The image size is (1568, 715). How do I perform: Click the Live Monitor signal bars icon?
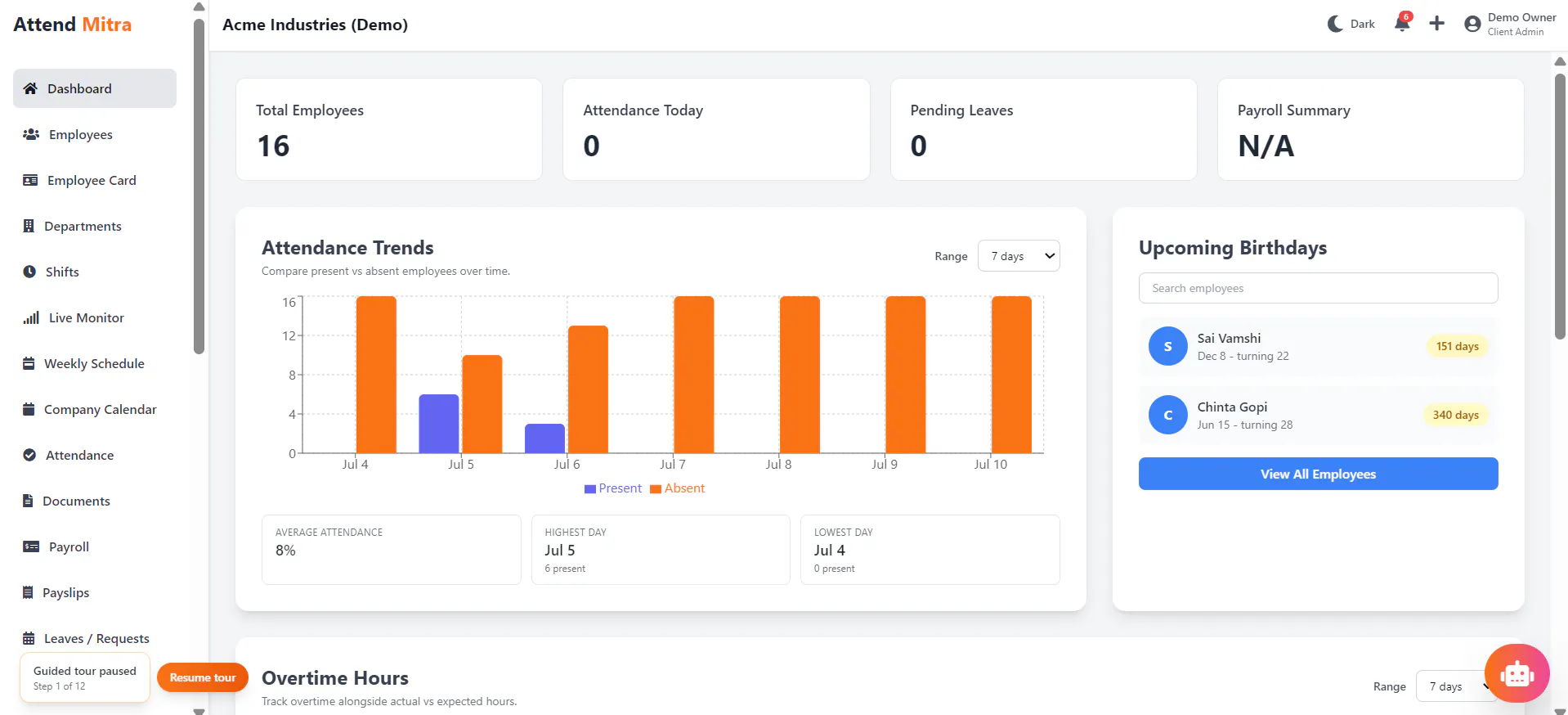(31, 317)
